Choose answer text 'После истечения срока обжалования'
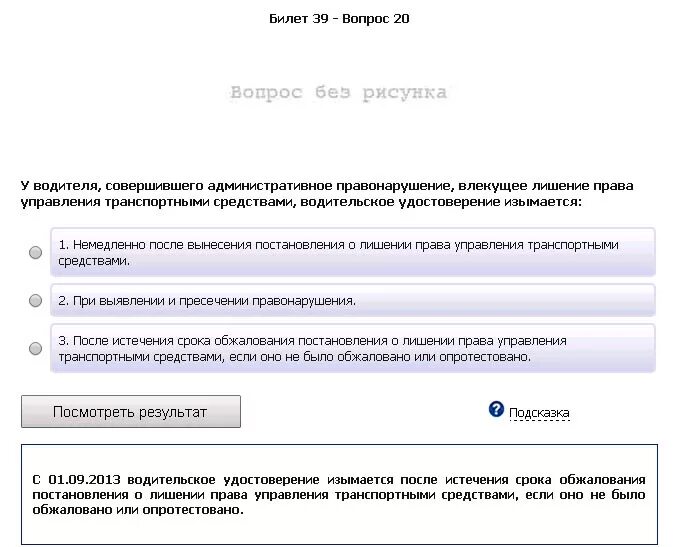The height and width of the screenshot is (547, 673). click(x=353, y=348)
